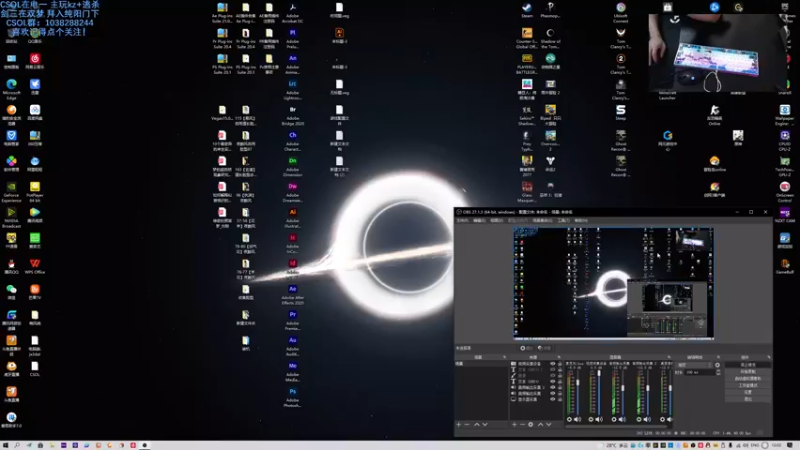This screenshot has width=800, height=450.
Task: Pop out the Scenes dock panel
Action: click(505, 357)
